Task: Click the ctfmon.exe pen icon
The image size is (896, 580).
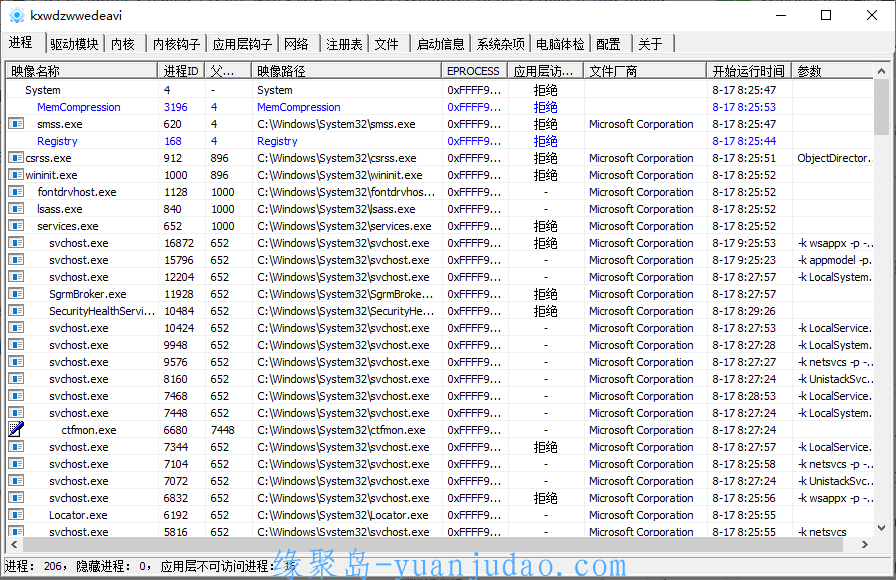Action: [x=16, y=429]
